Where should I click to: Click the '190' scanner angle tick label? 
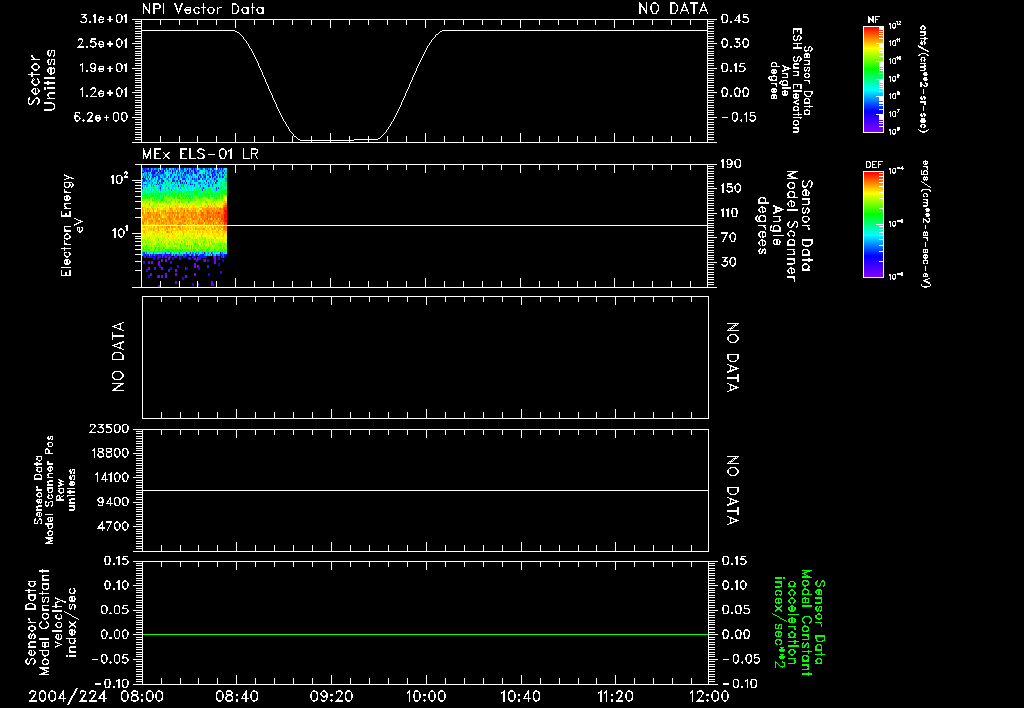pos(731,164)
